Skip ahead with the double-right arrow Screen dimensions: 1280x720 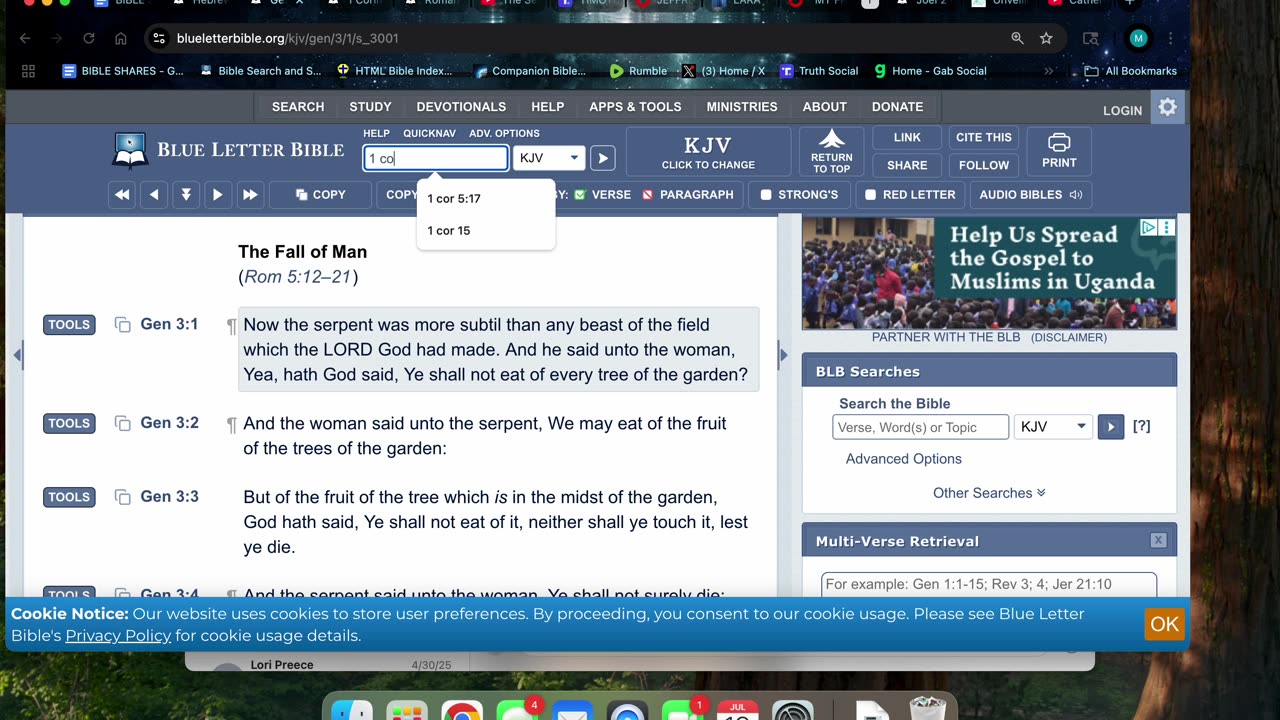(250, 195)
